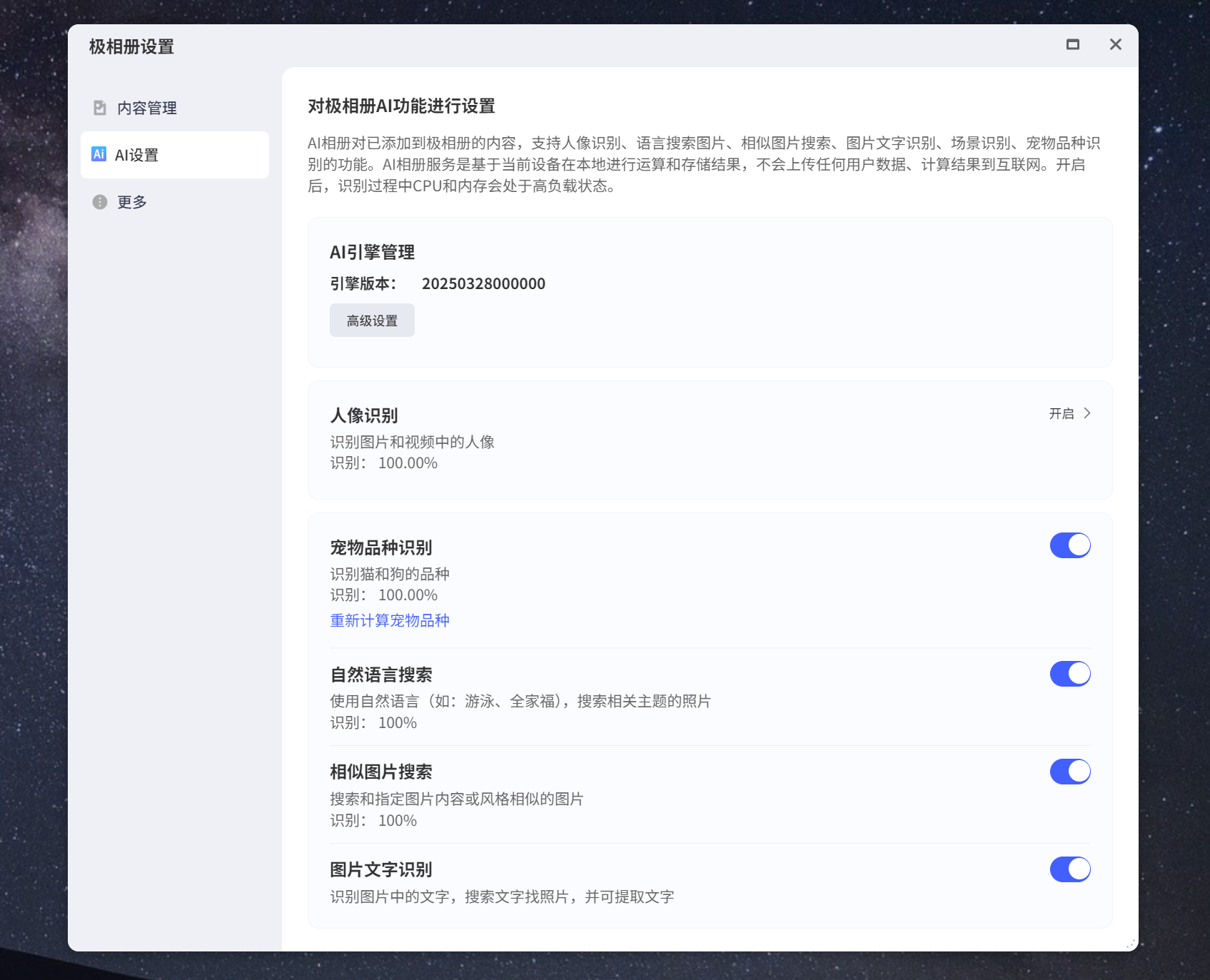Viewport: 1210px width, 980px height.
Task: Click the engine version 20250328000000
Action: click(483, 284)
